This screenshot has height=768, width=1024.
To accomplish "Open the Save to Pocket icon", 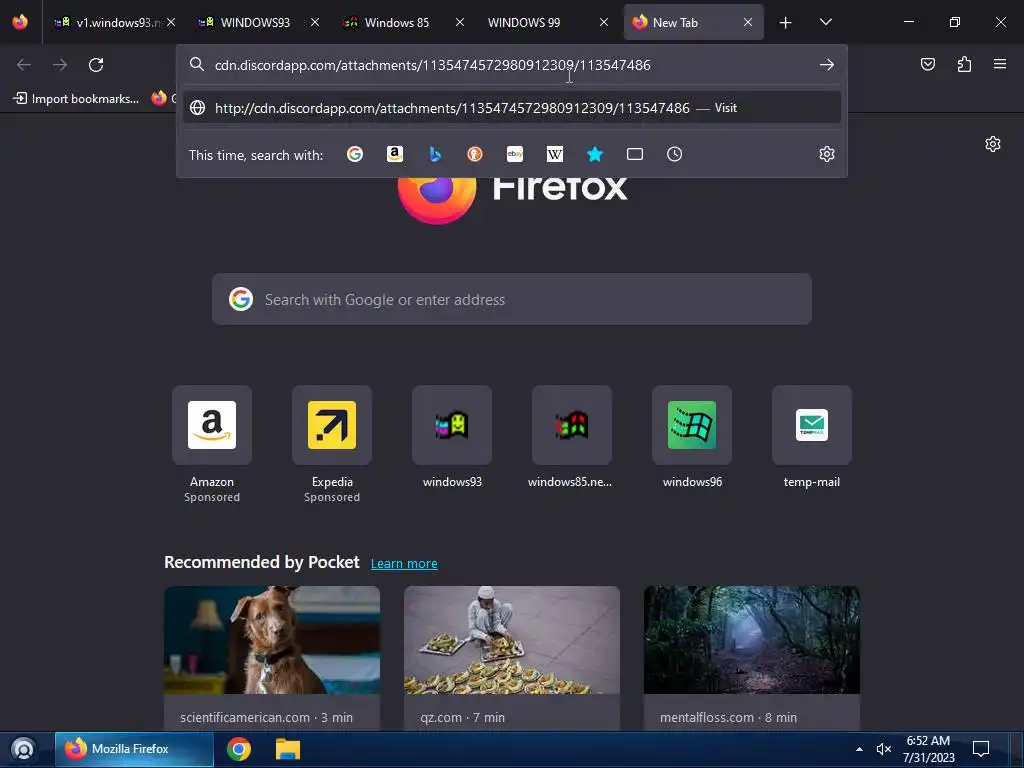I will click(x=927, y=64).
